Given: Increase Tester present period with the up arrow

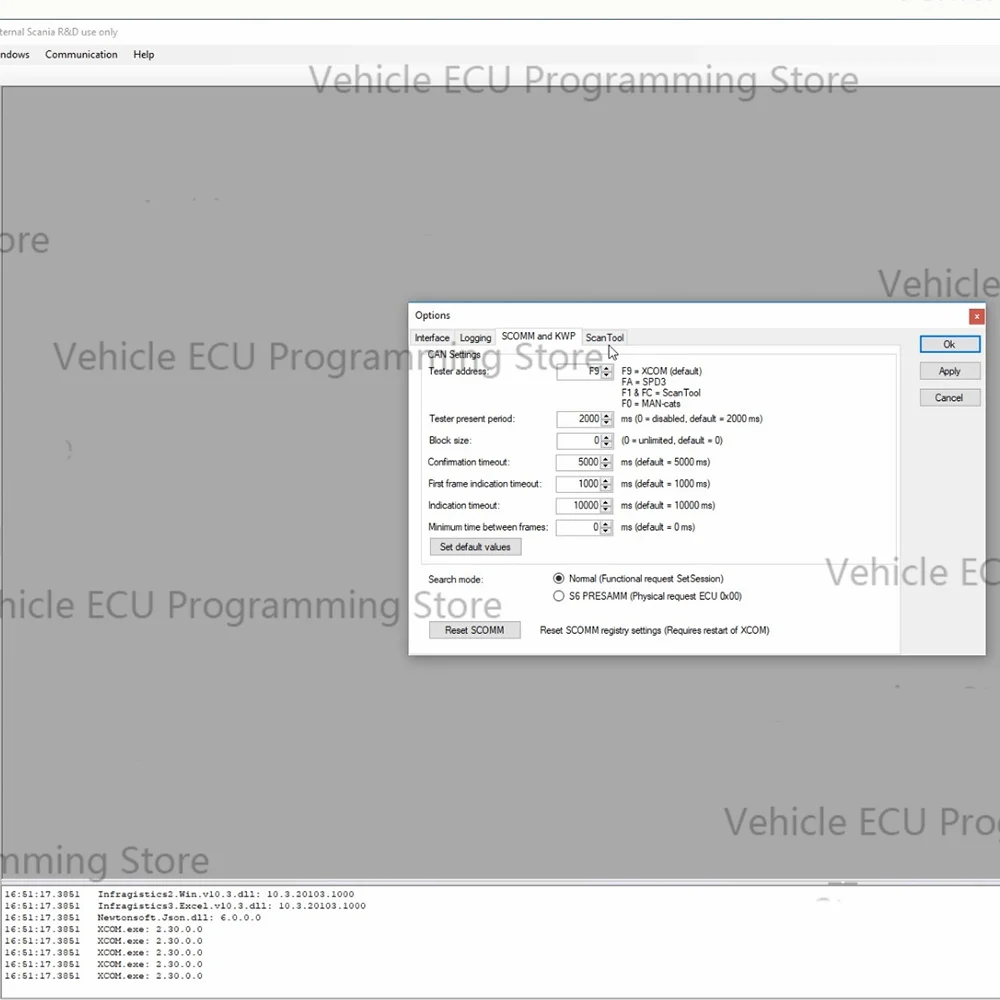Looking at the screenshot, I should 607,416.
